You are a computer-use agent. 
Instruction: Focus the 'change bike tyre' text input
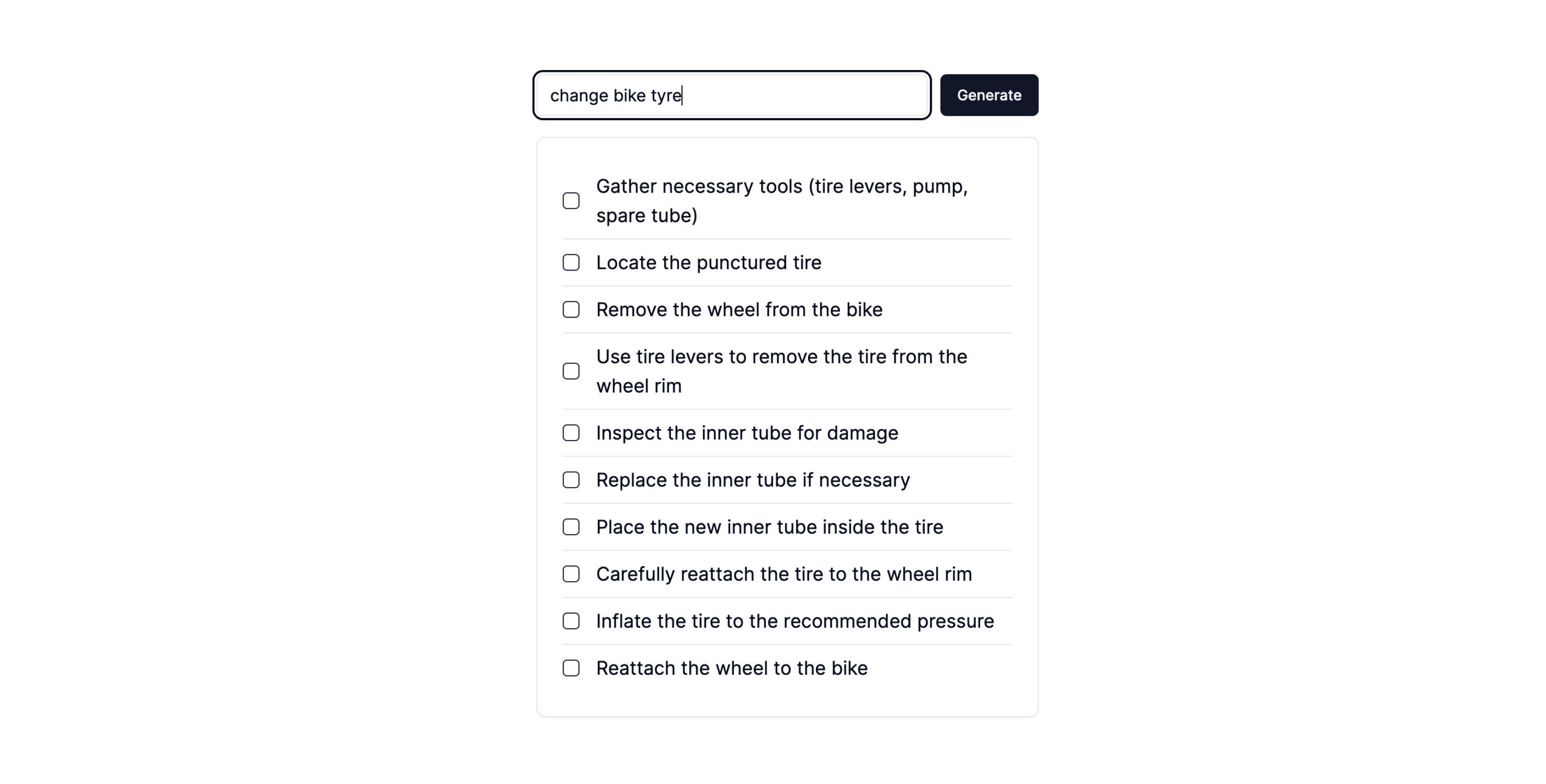(732, 95)
